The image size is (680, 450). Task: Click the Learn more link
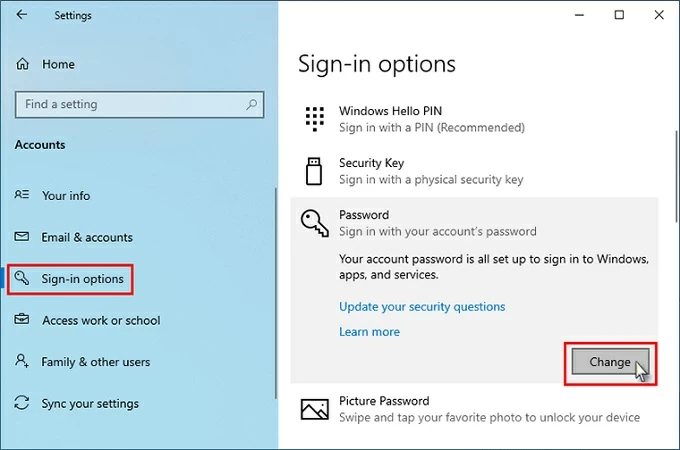click(369, 332)
